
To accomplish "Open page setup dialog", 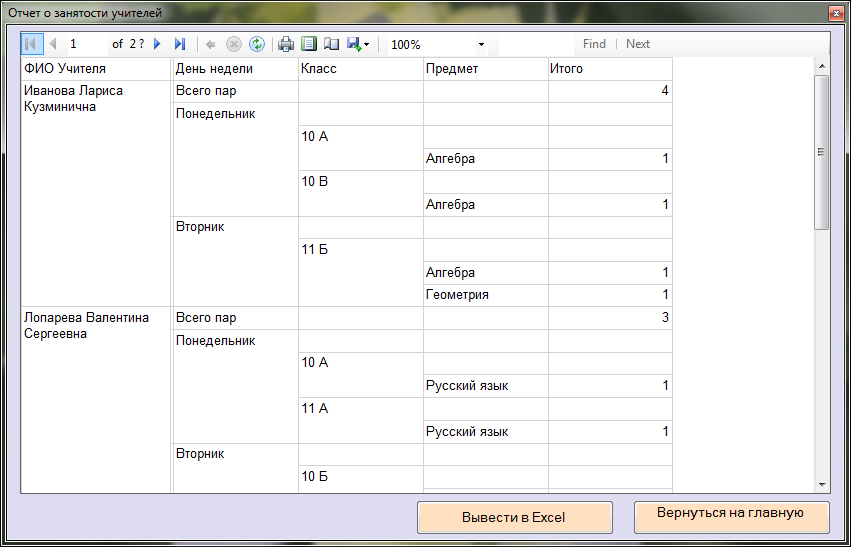I will tap(331, 44).
